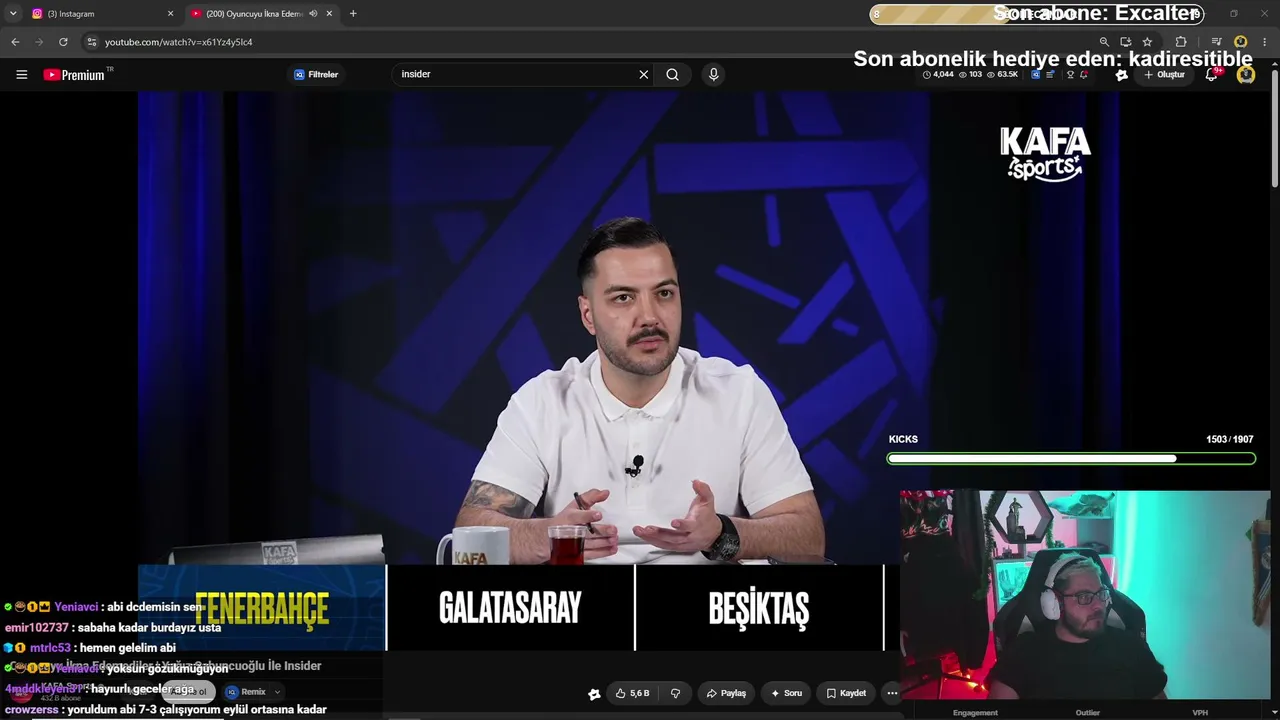The width and height of the screenshot is (1280, 720).
Task: Bookmark this page with the star
Action: coord(1147,42)
